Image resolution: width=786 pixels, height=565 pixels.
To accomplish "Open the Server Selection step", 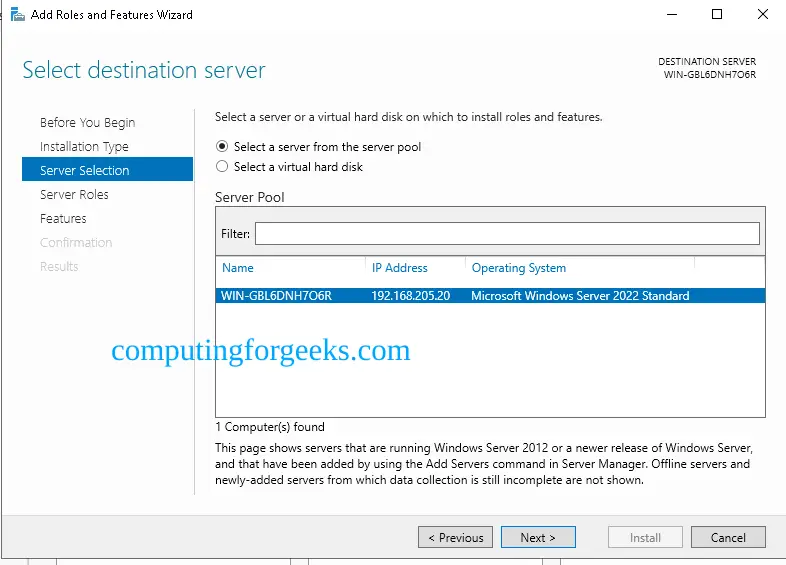I will pyautogui.click(x=107, y=169).
